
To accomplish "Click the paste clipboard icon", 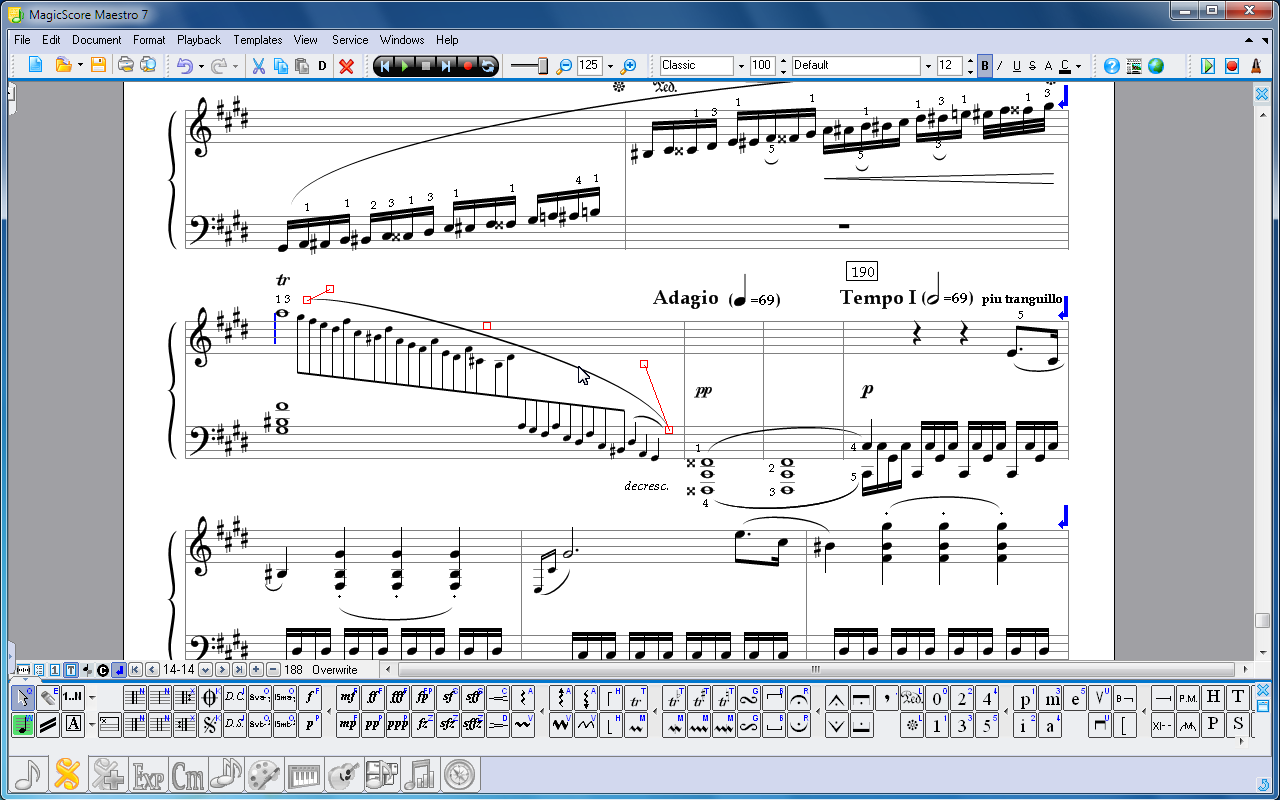I will coord(301,66).
